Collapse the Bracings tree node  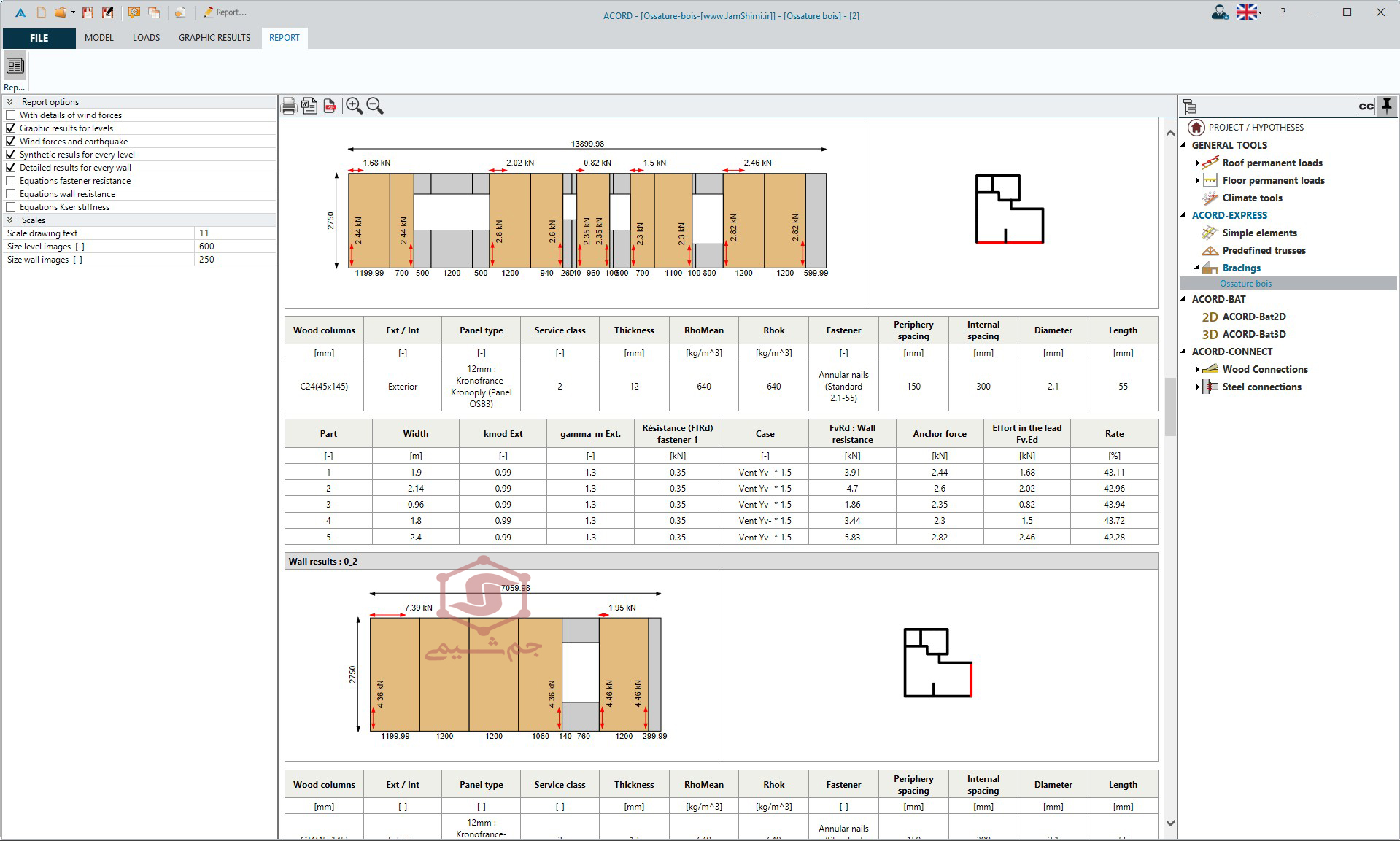1196,268
